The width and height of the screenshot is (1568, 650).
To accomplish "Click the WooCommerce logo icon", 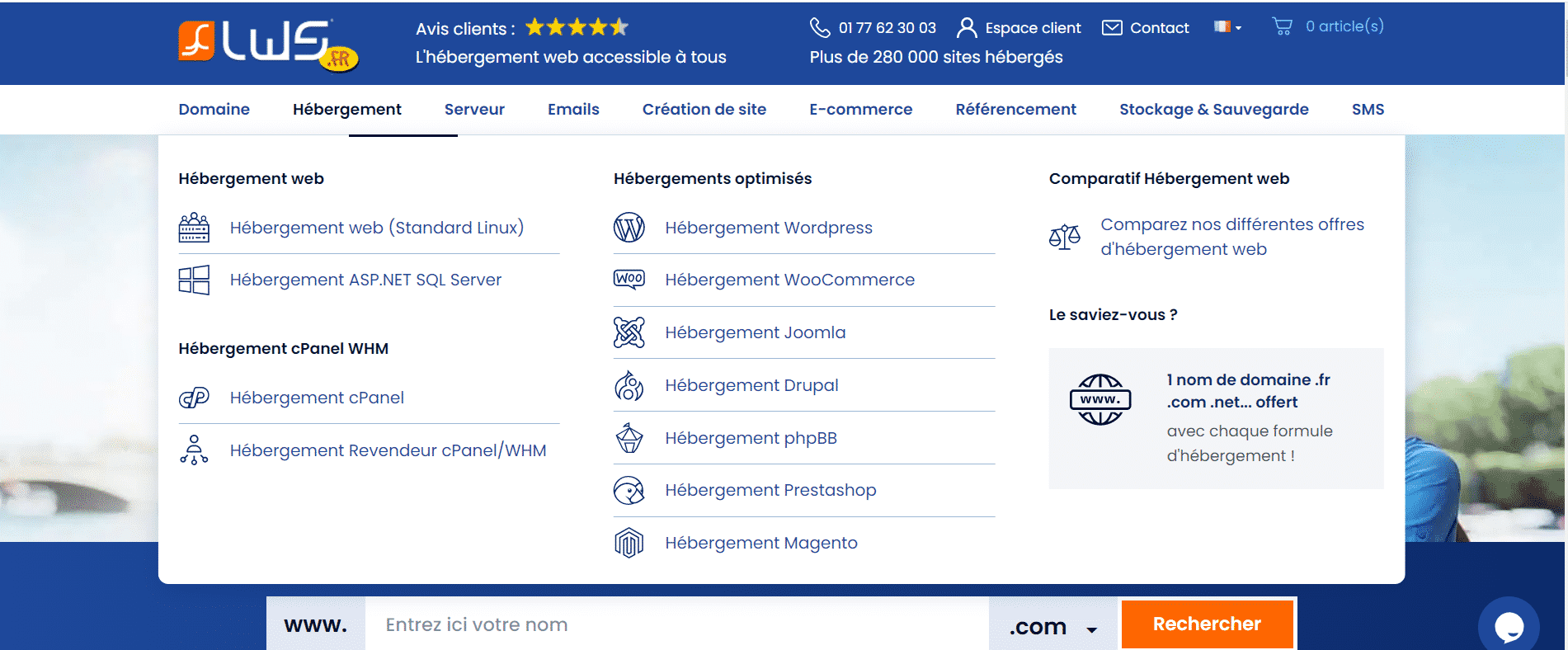I will pos(629,279).
